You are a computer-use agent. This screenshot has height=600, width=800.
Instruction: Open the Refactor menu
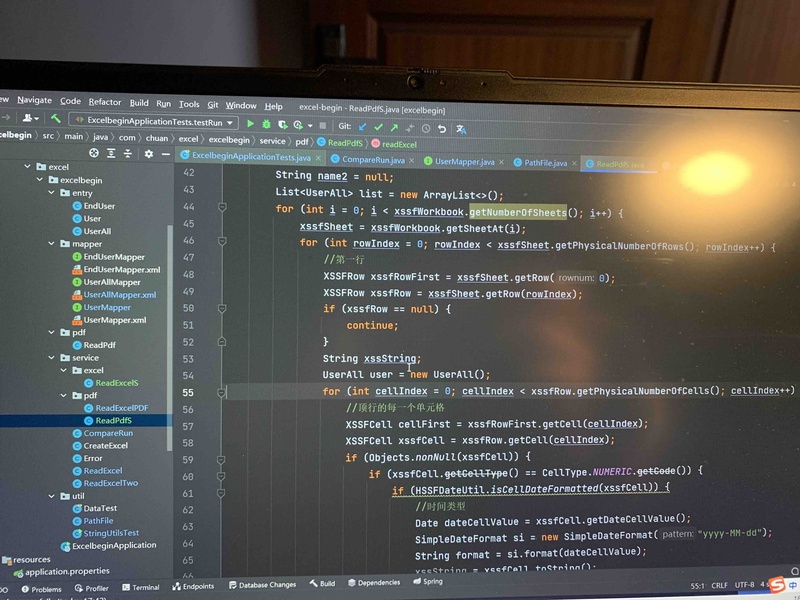point(105,102)
